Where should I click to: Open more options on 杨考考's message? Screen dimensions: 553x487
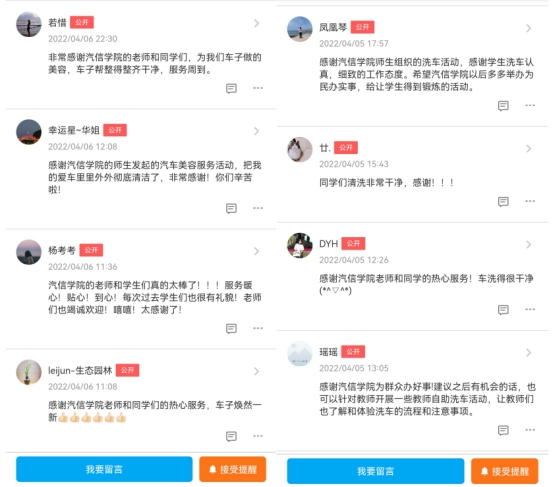pos(258,328)
